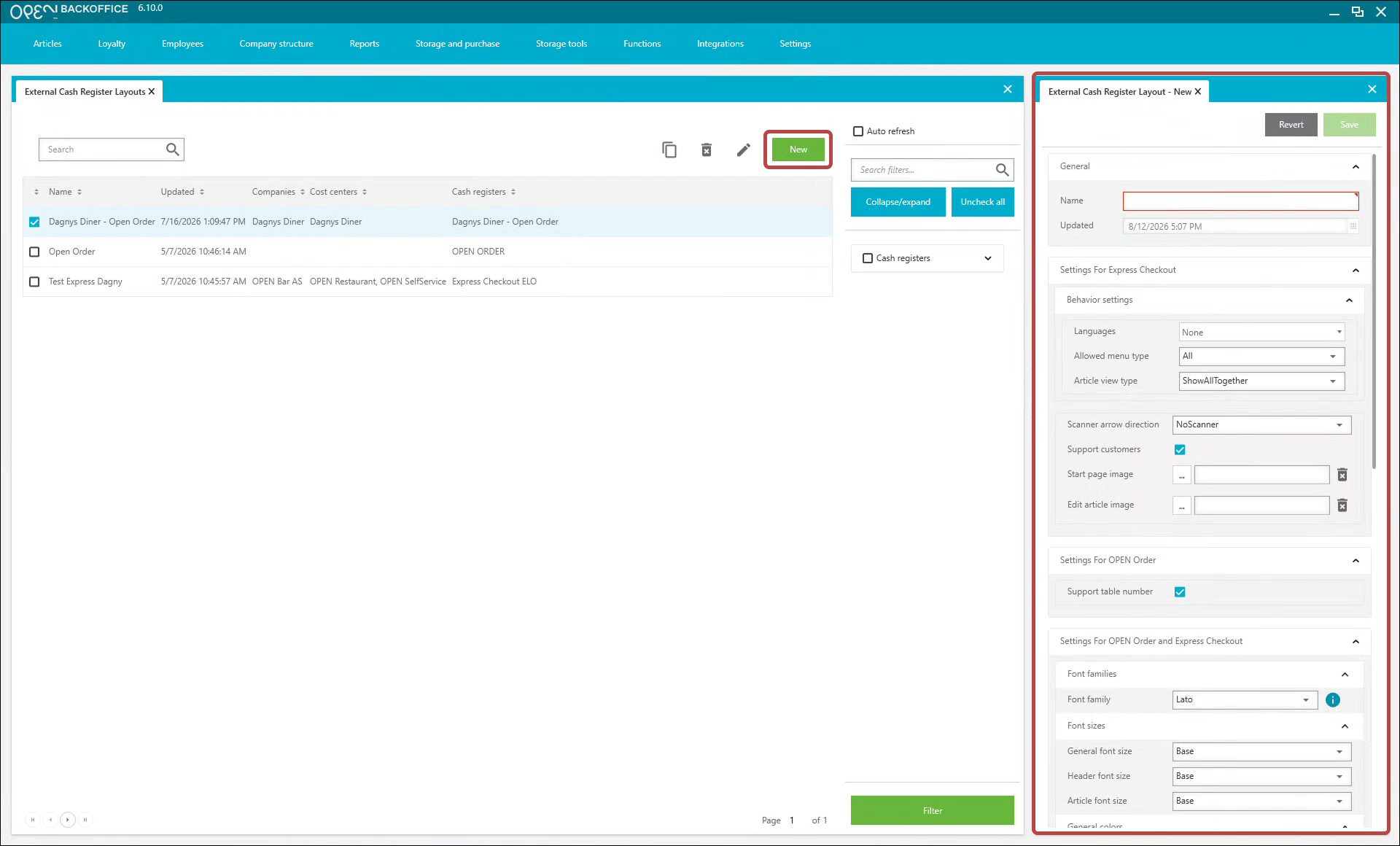Collapse Behavior settings section
This screenshot has height=846, width=1400.
(x=1349, y=300)
